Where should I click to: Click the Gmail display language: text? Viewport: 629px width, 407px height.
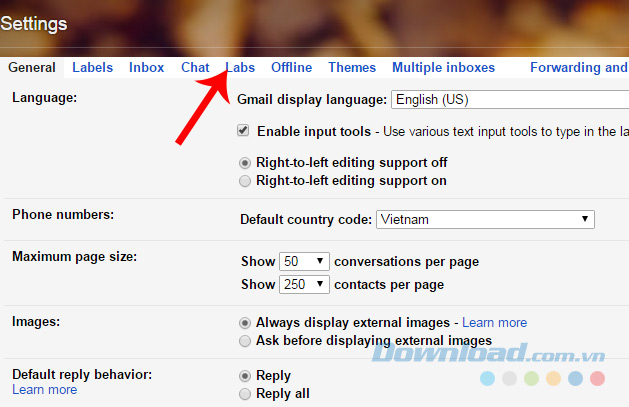[312, 99]
